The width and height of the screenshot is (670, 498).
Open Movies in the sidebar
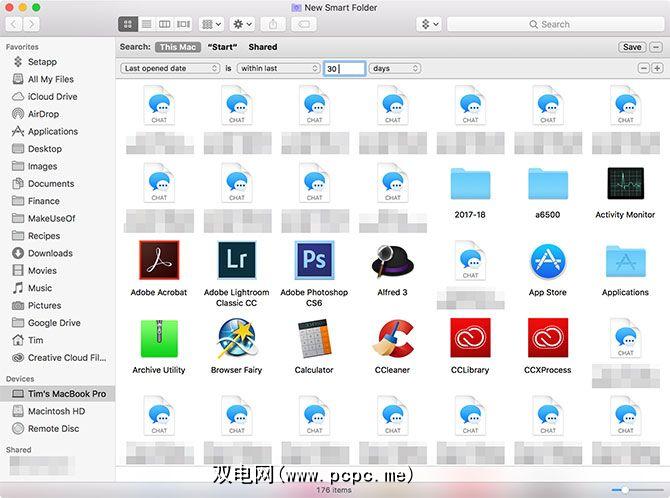pos(35,271)
